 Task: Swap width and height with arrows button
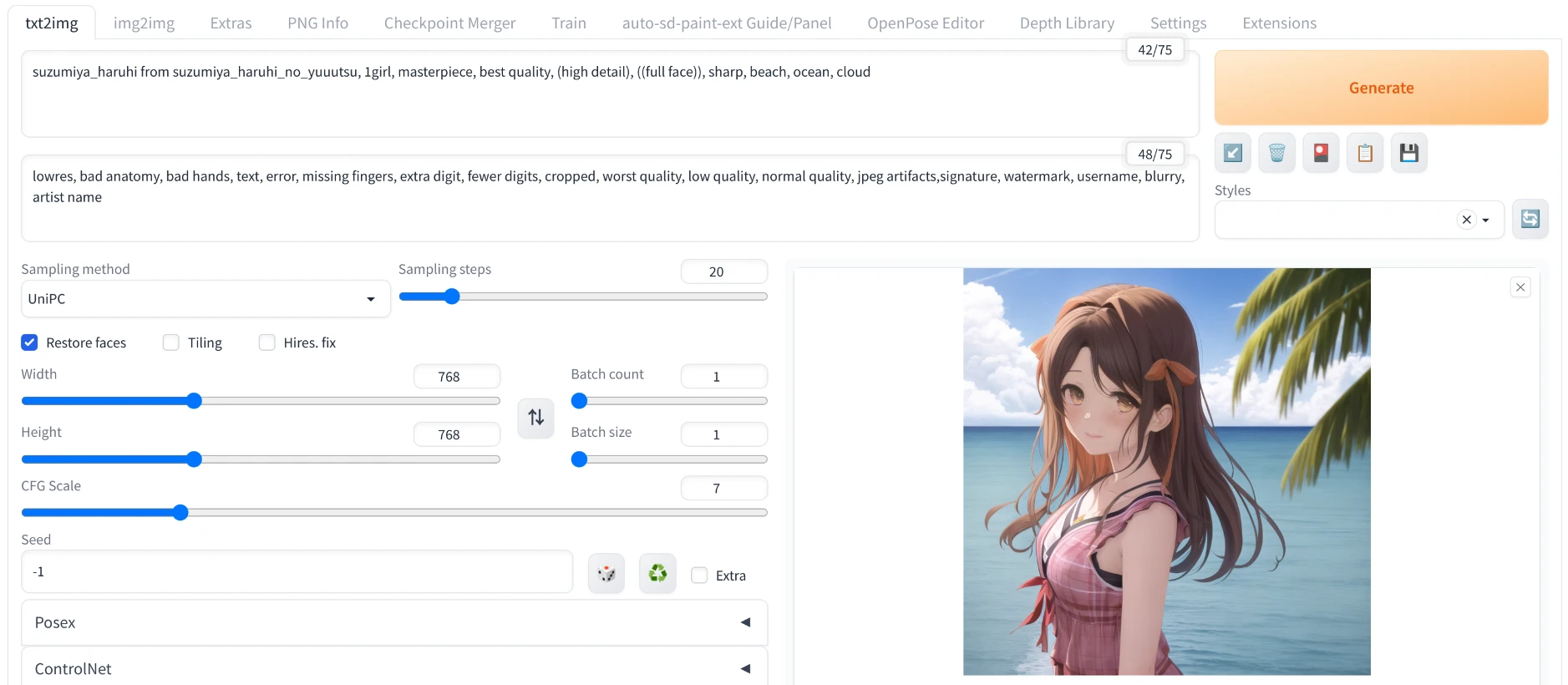pyautogui.click(x=535, y=417)
